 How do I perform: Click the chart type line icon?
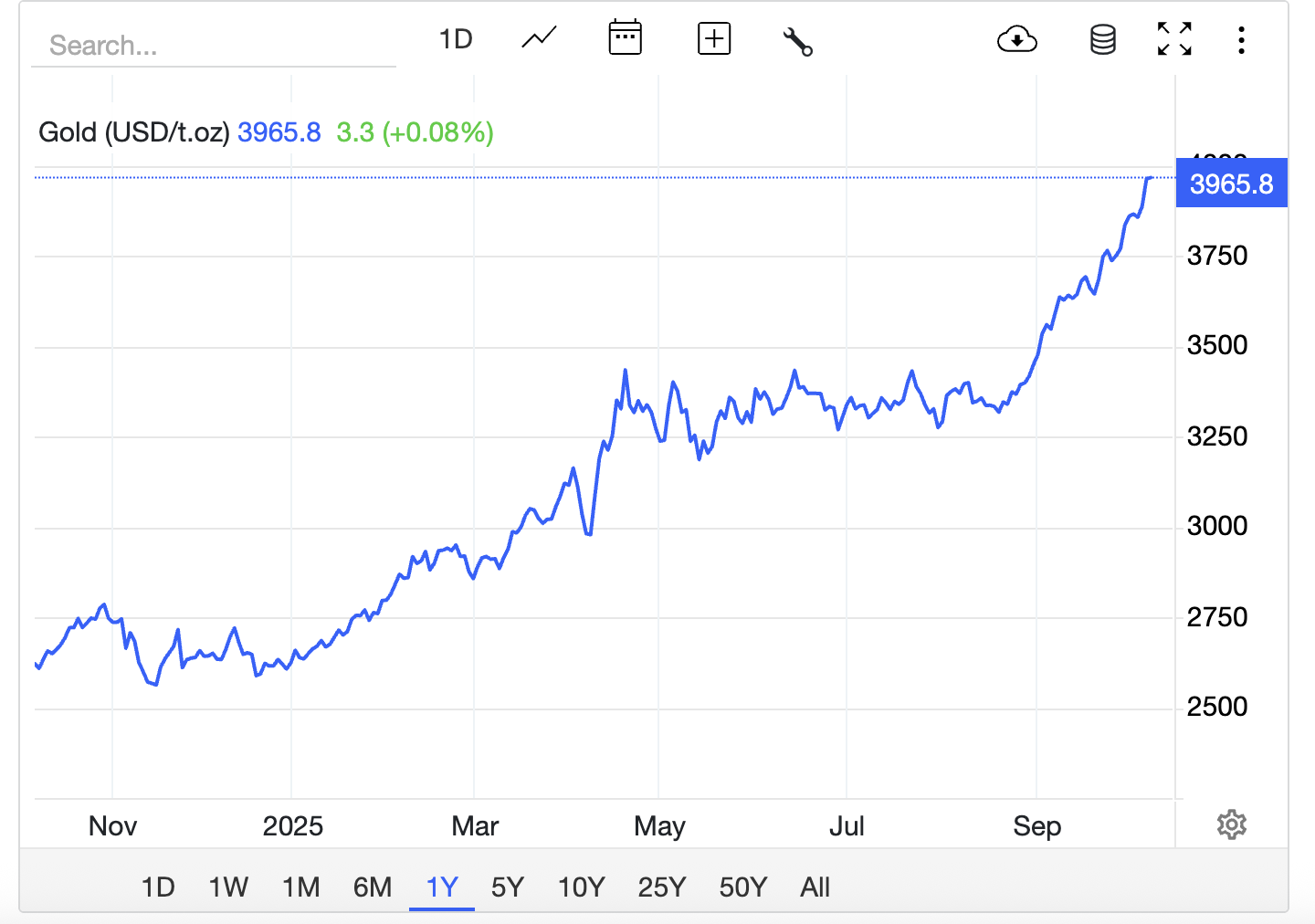539,39
